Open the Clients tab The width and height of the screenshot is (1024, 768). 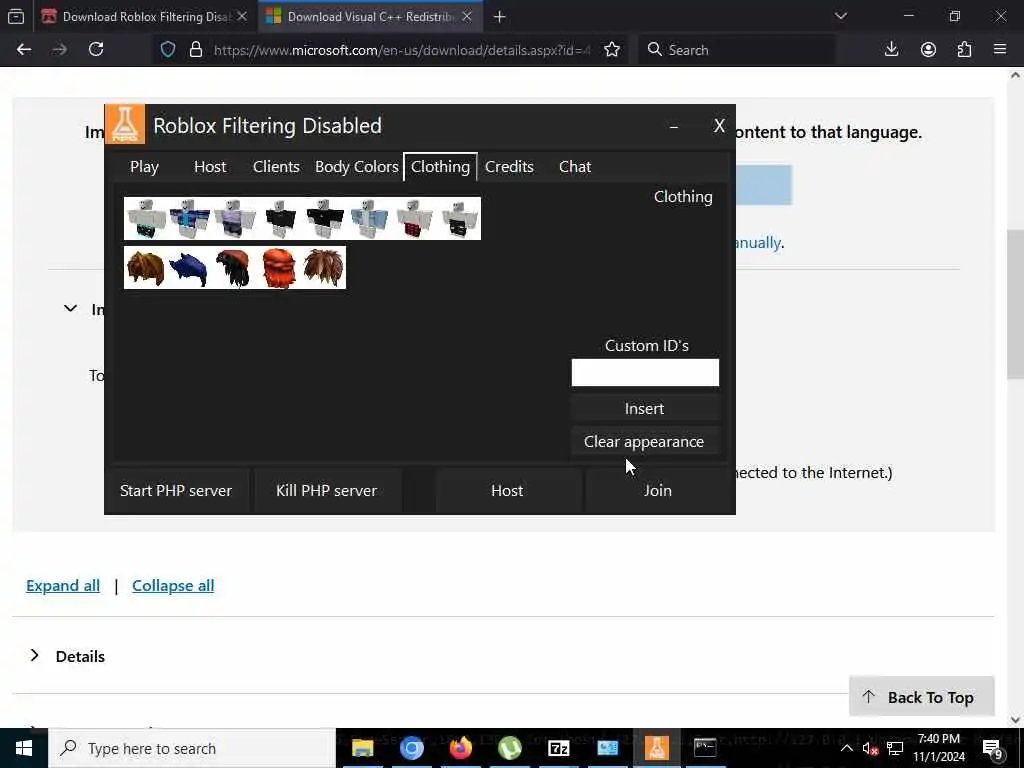tap(276, 167)
